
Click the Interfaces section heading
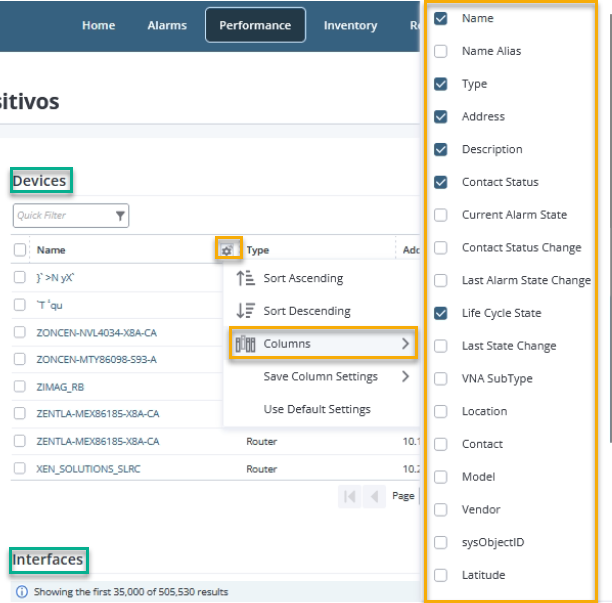coord(48,560)
